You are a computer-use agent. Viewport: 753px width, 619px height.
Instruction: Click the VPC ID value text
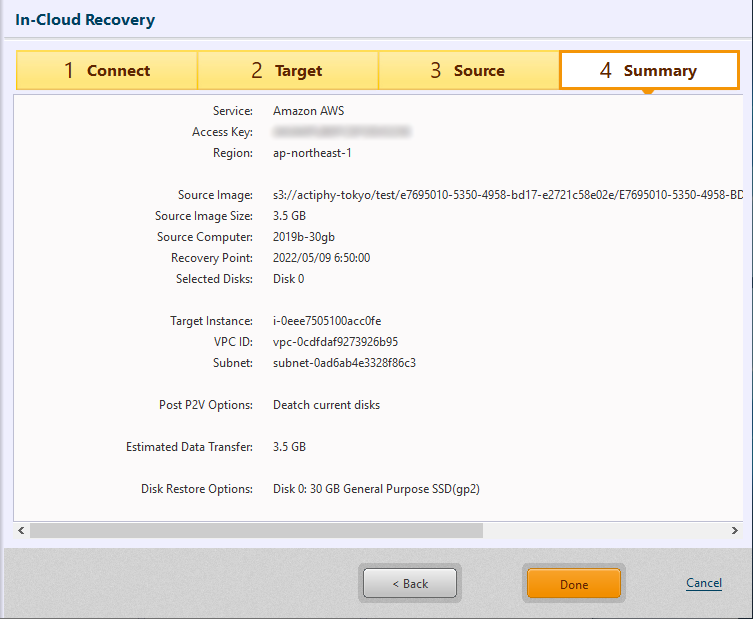[x=335, y=342]
